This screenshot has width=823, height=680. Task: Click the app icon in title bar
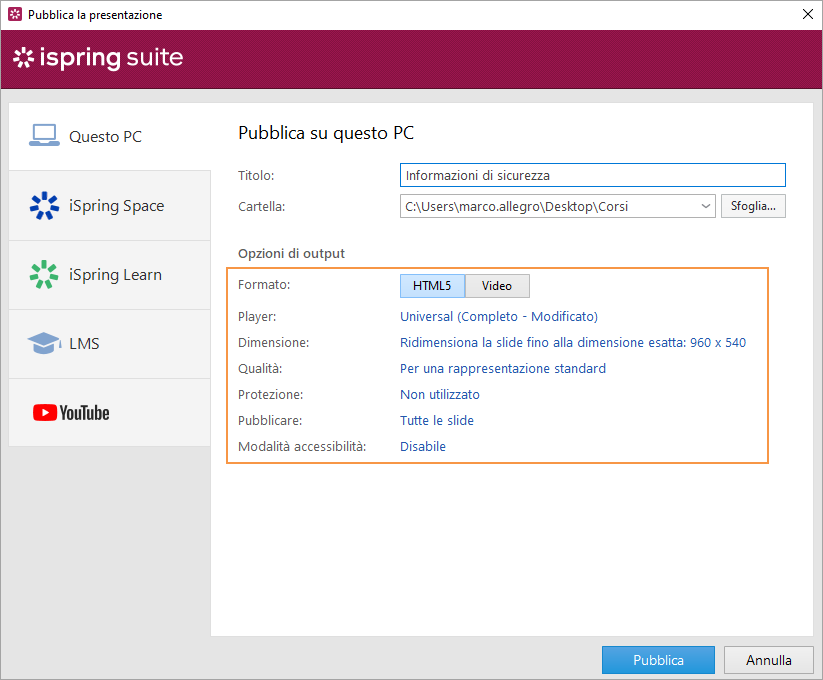pos(14,15)
